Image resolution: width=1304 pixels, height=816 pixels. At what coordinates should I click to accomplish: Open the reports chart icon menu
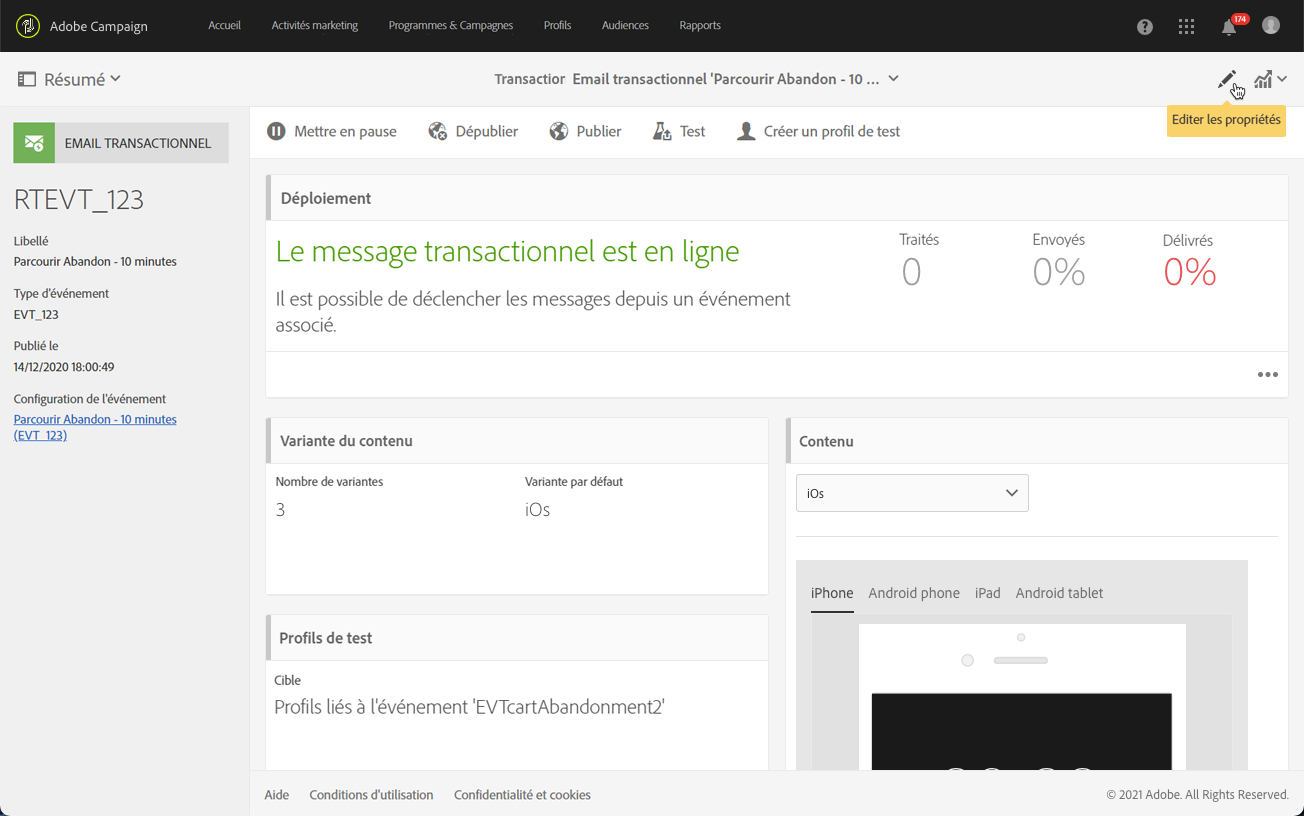pos(1270,79)
